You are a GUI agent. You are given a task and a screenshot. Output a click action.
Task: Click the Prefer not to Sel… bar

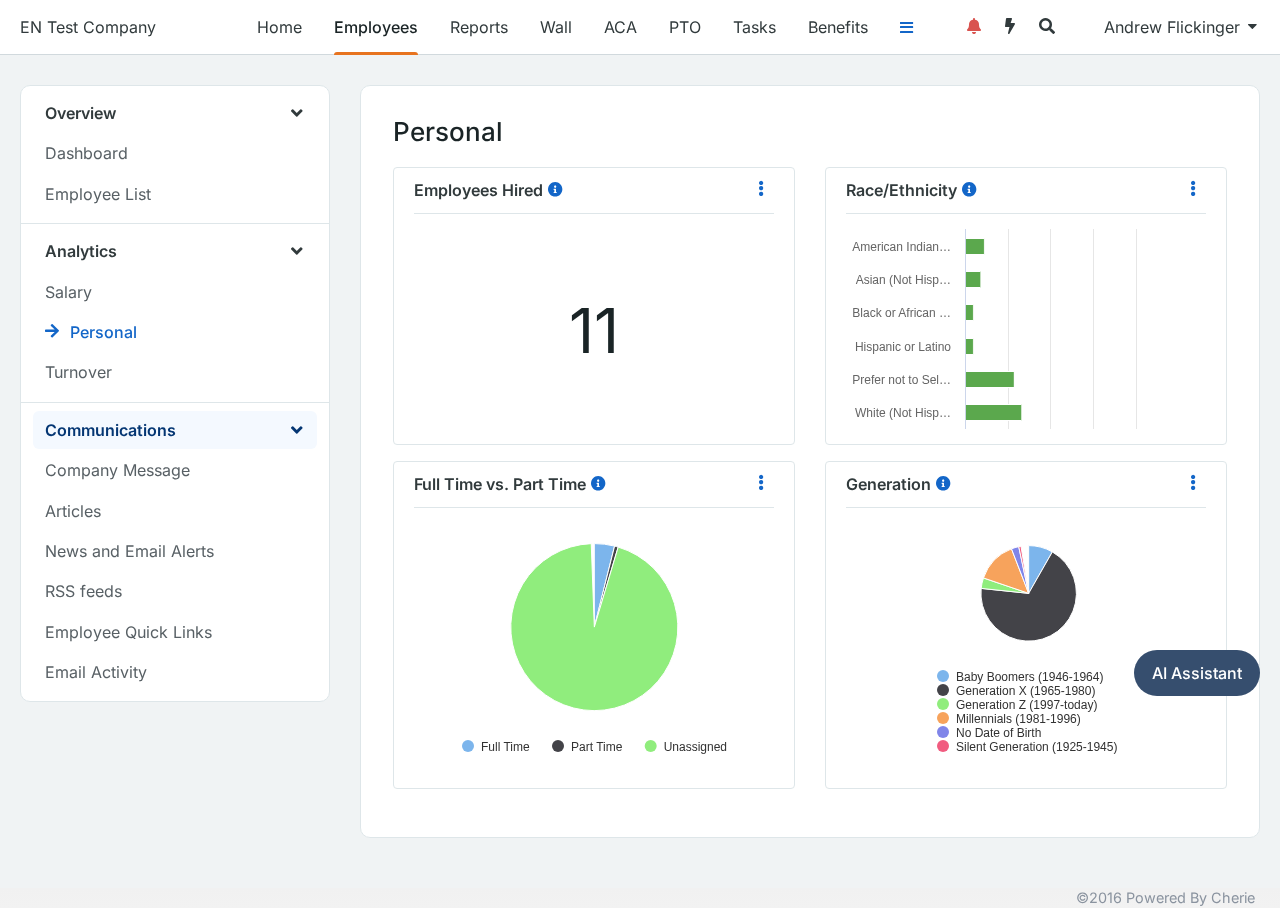coord(990,379)
